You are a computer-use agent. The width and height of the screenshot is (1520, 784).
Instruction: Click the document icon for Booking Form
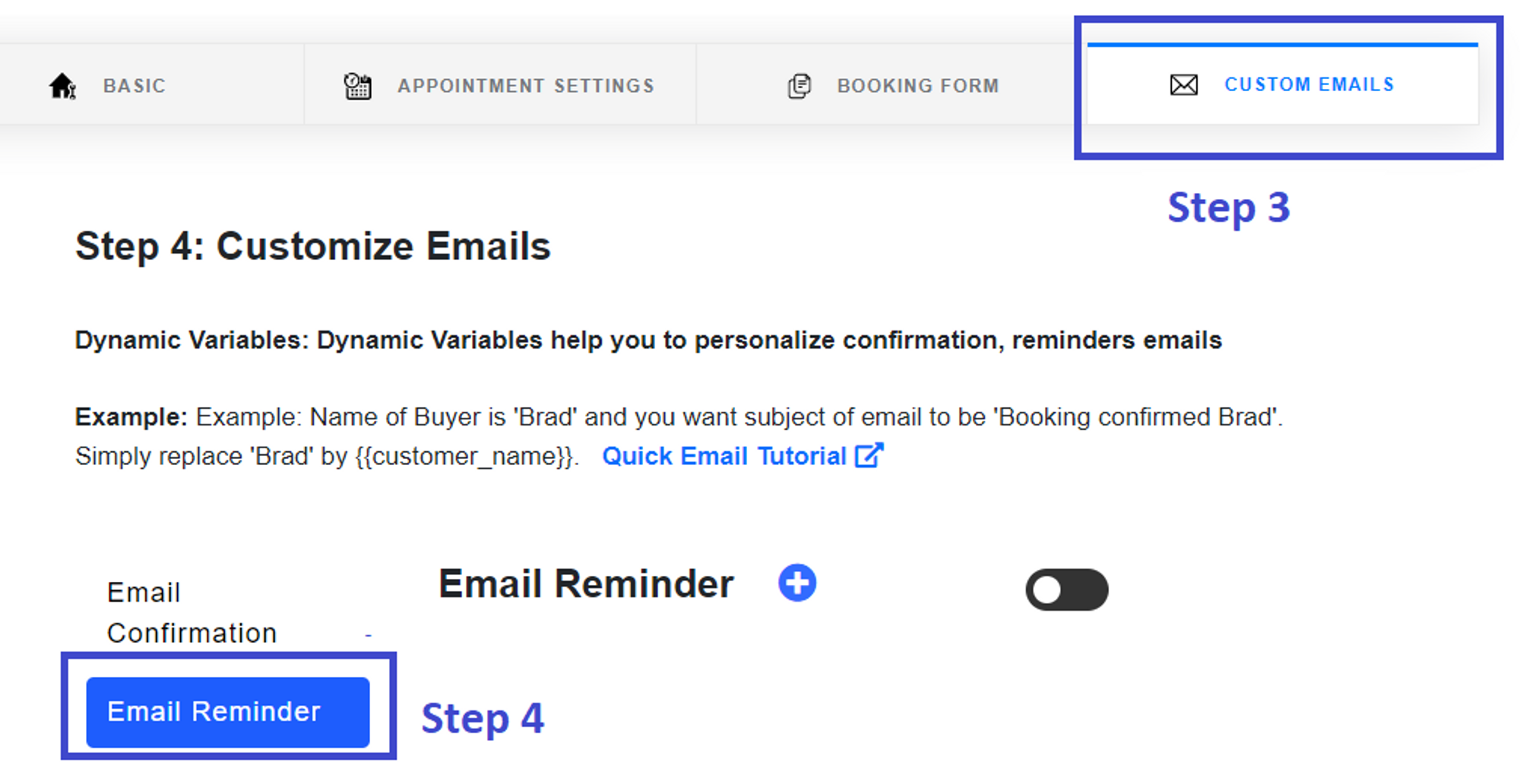pos(799,86)
